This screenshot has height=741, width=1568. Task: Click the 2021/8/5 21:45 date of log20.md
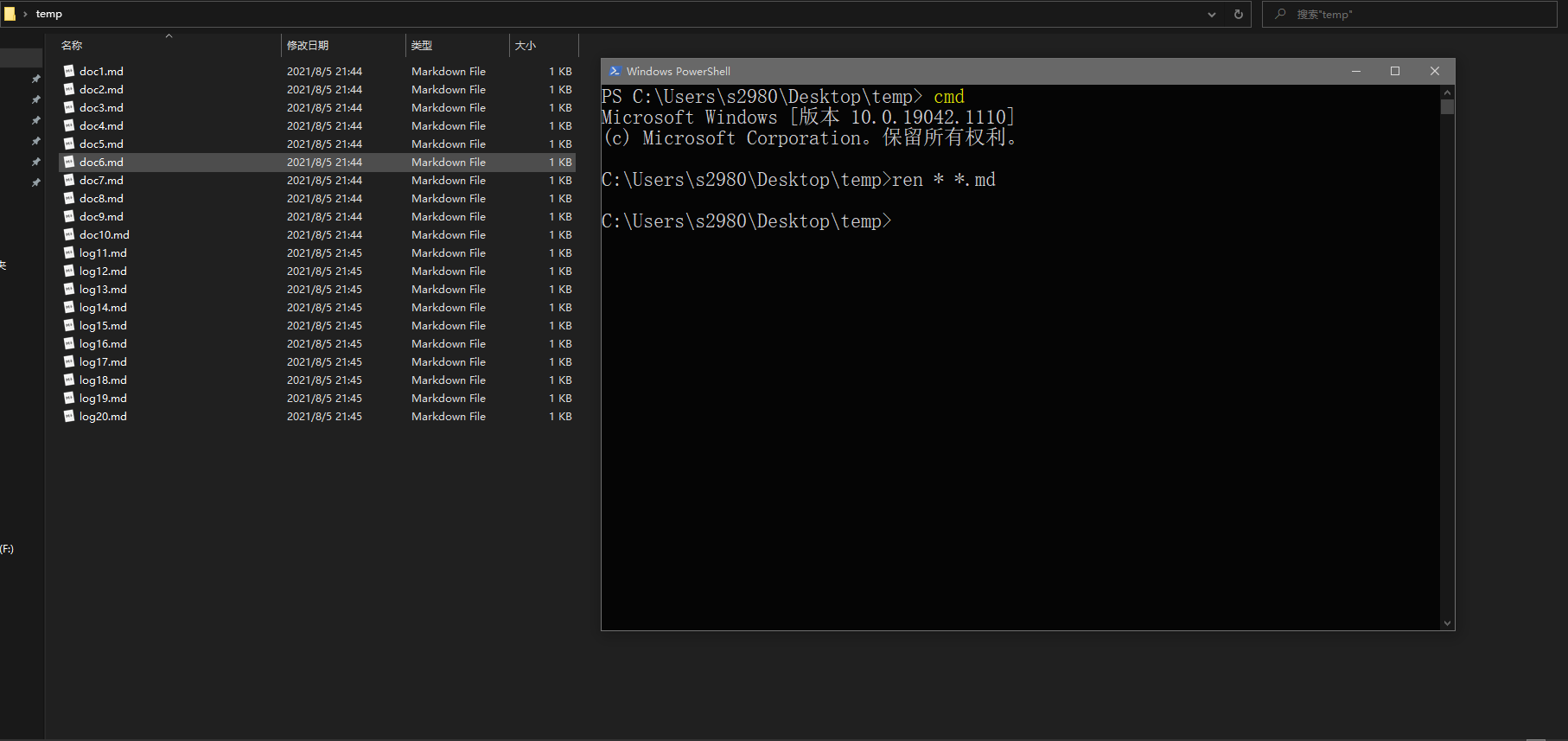coord(324,416)
